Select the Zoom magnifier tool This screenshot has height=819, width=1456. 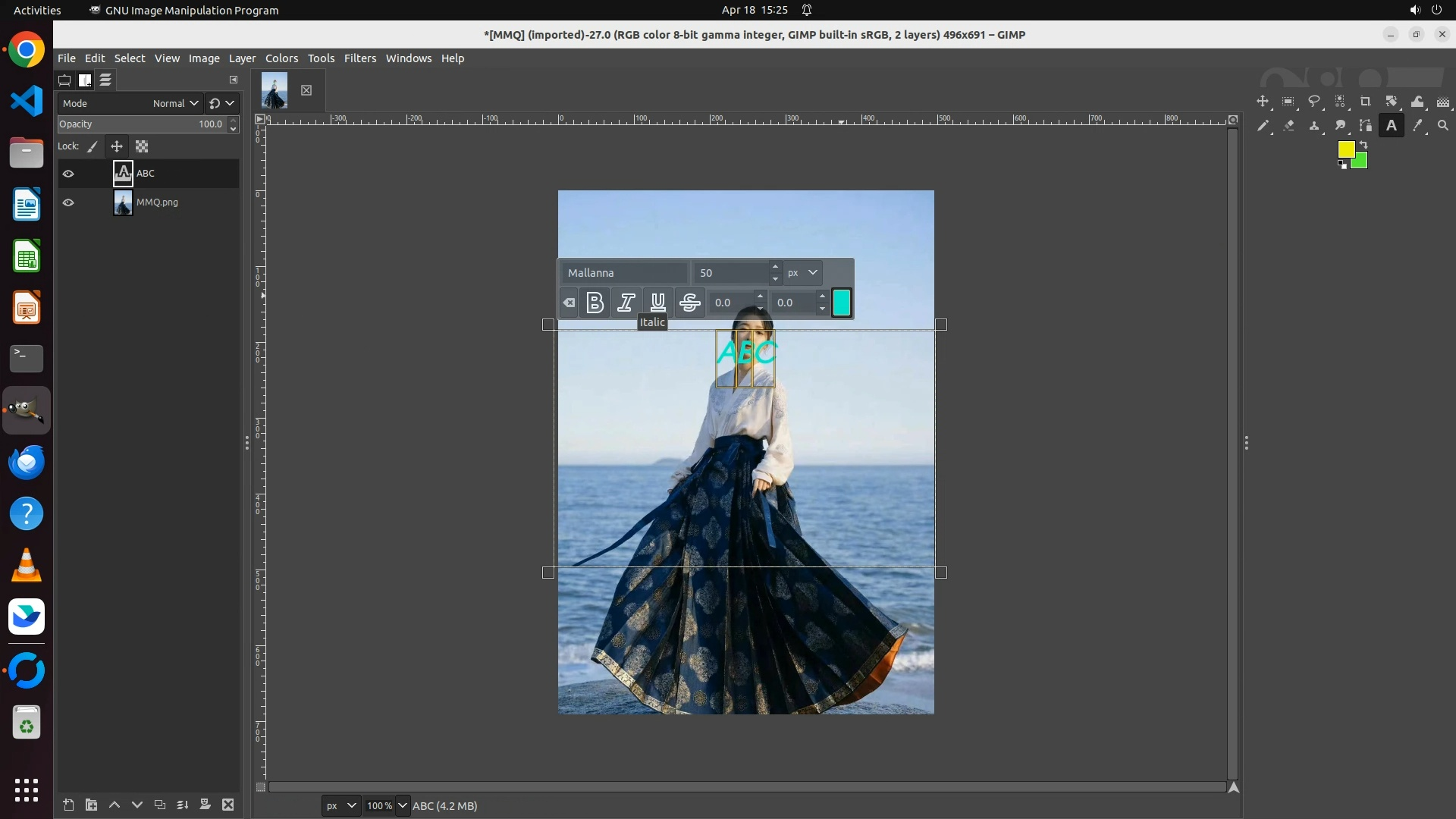click(1443, 126)
